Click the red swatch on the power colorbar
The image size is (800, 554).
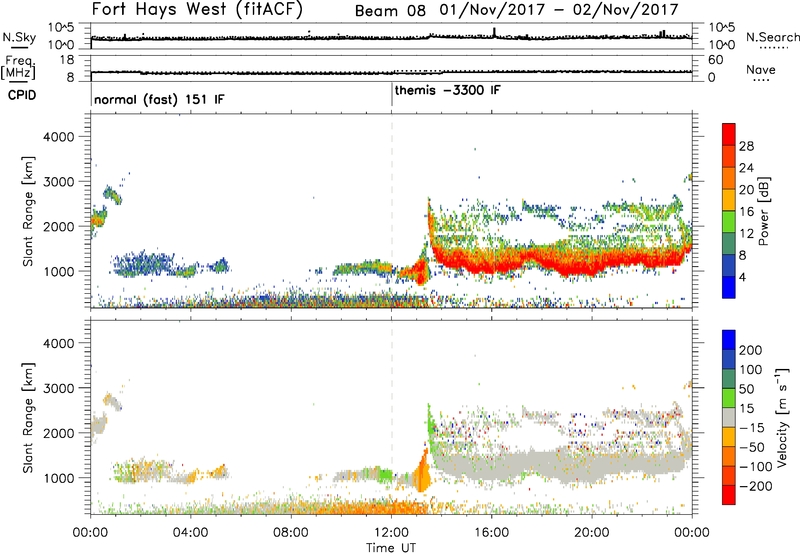pos(729,134)
